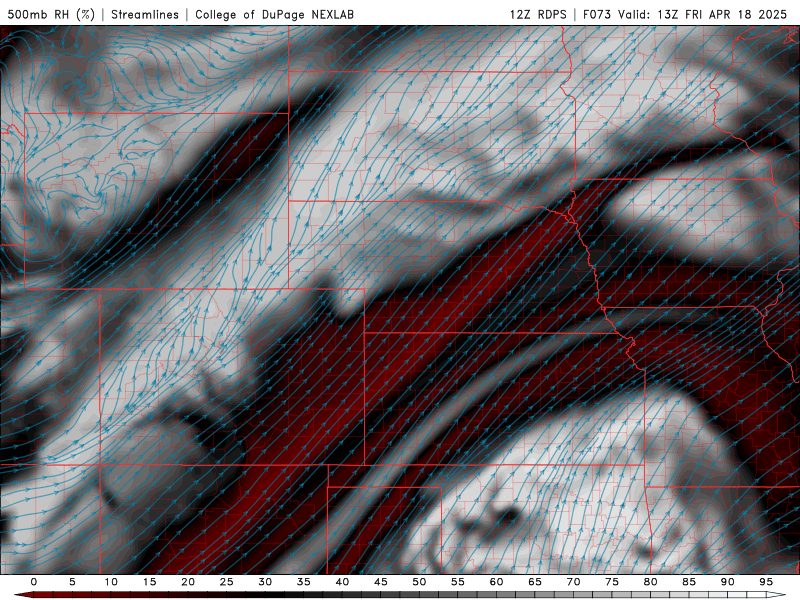Click 'College of DuPage NEXLAB' text
Viewport: 800px width, 600px height.
tap(274, 14)
